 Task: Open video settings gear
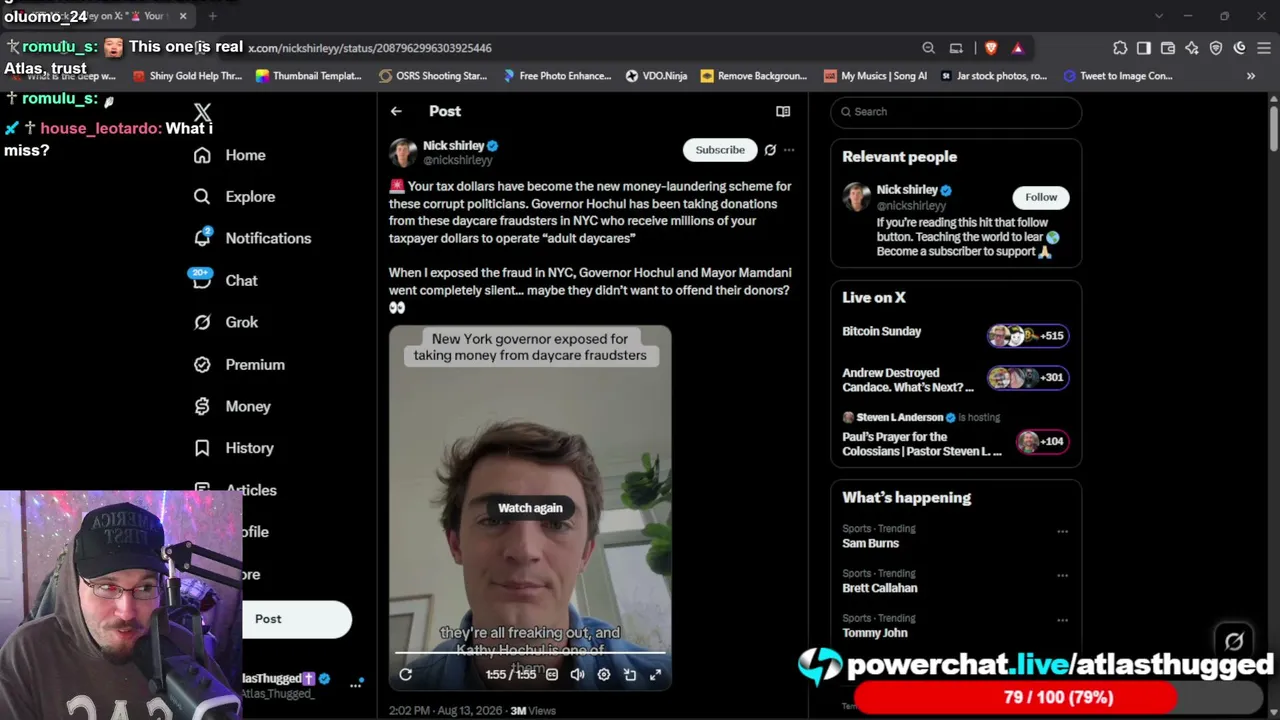coord(604,675)
